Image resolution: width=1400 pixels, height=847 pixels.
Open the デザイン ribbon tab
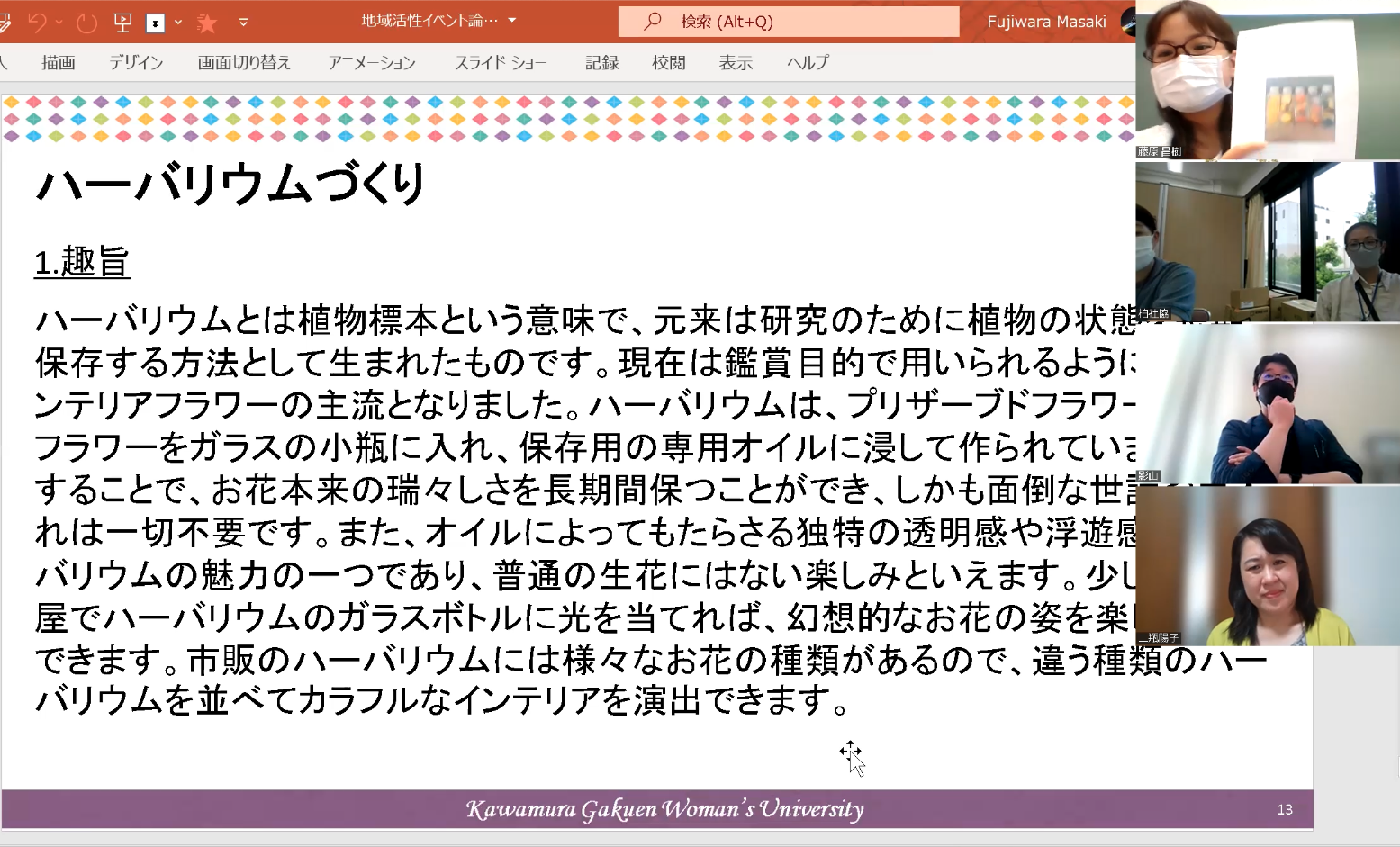point(136,62)
